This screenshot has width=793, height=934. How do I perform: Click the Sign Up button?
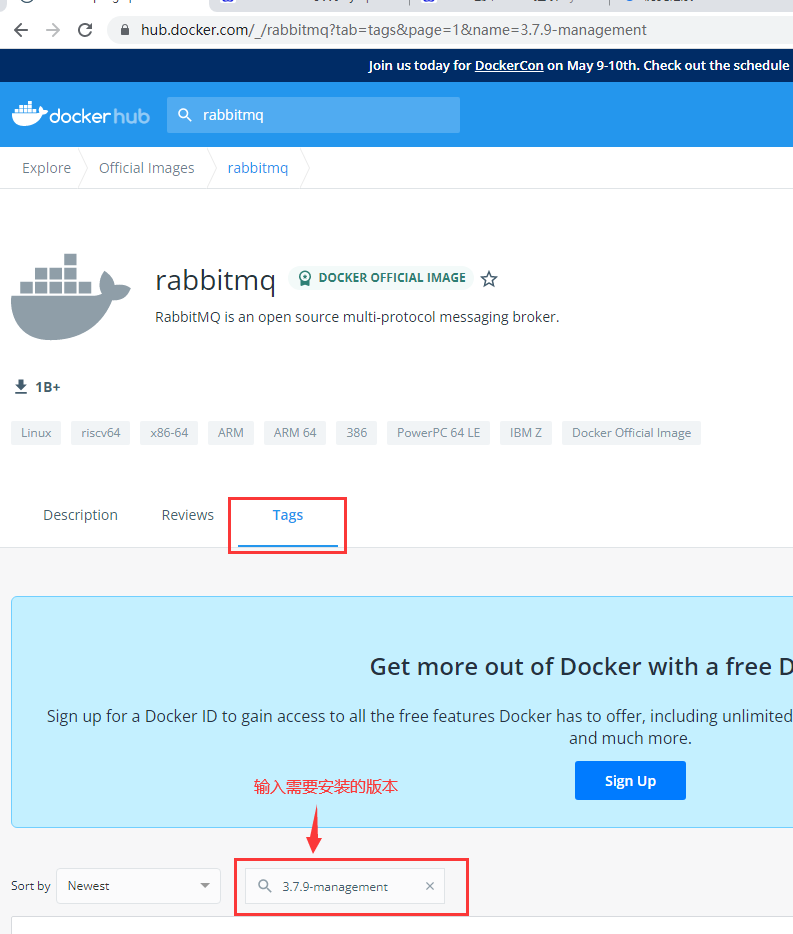630,780
